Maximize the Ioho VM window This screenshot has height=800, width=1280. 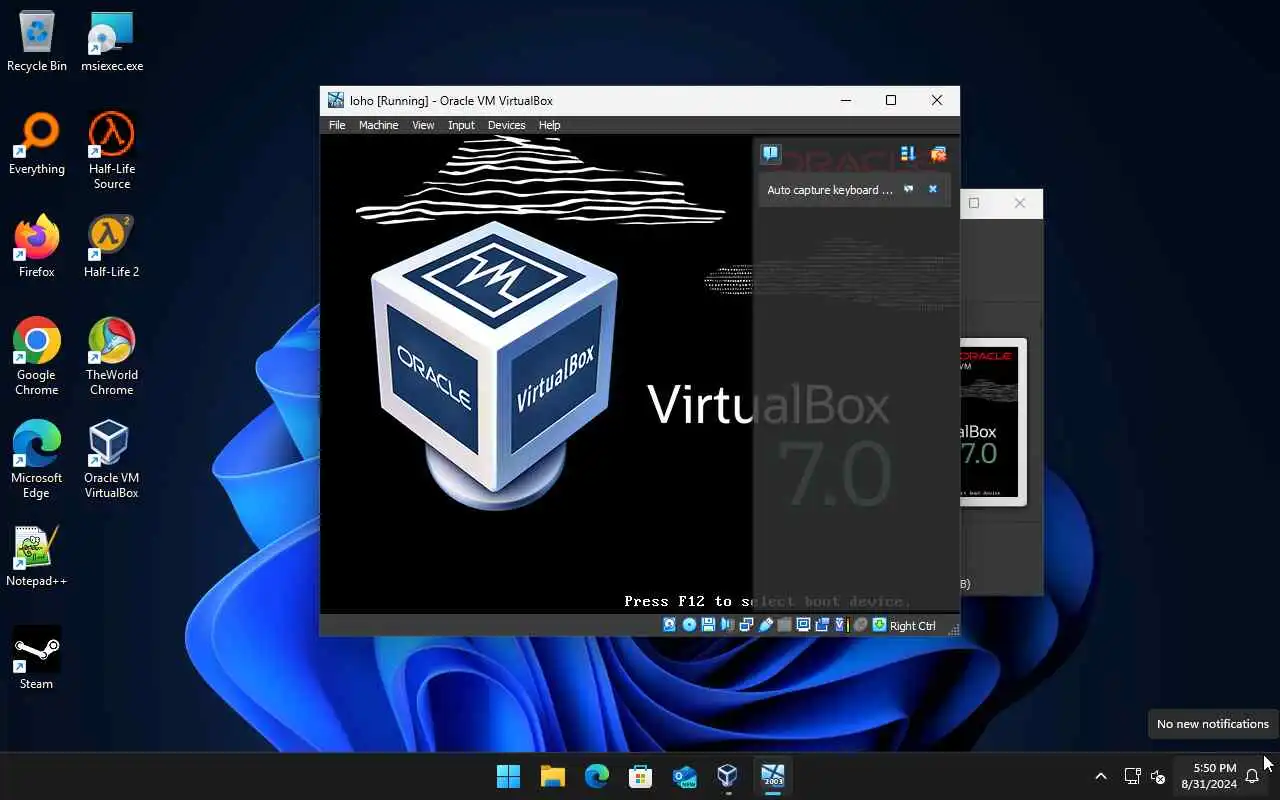891,100
